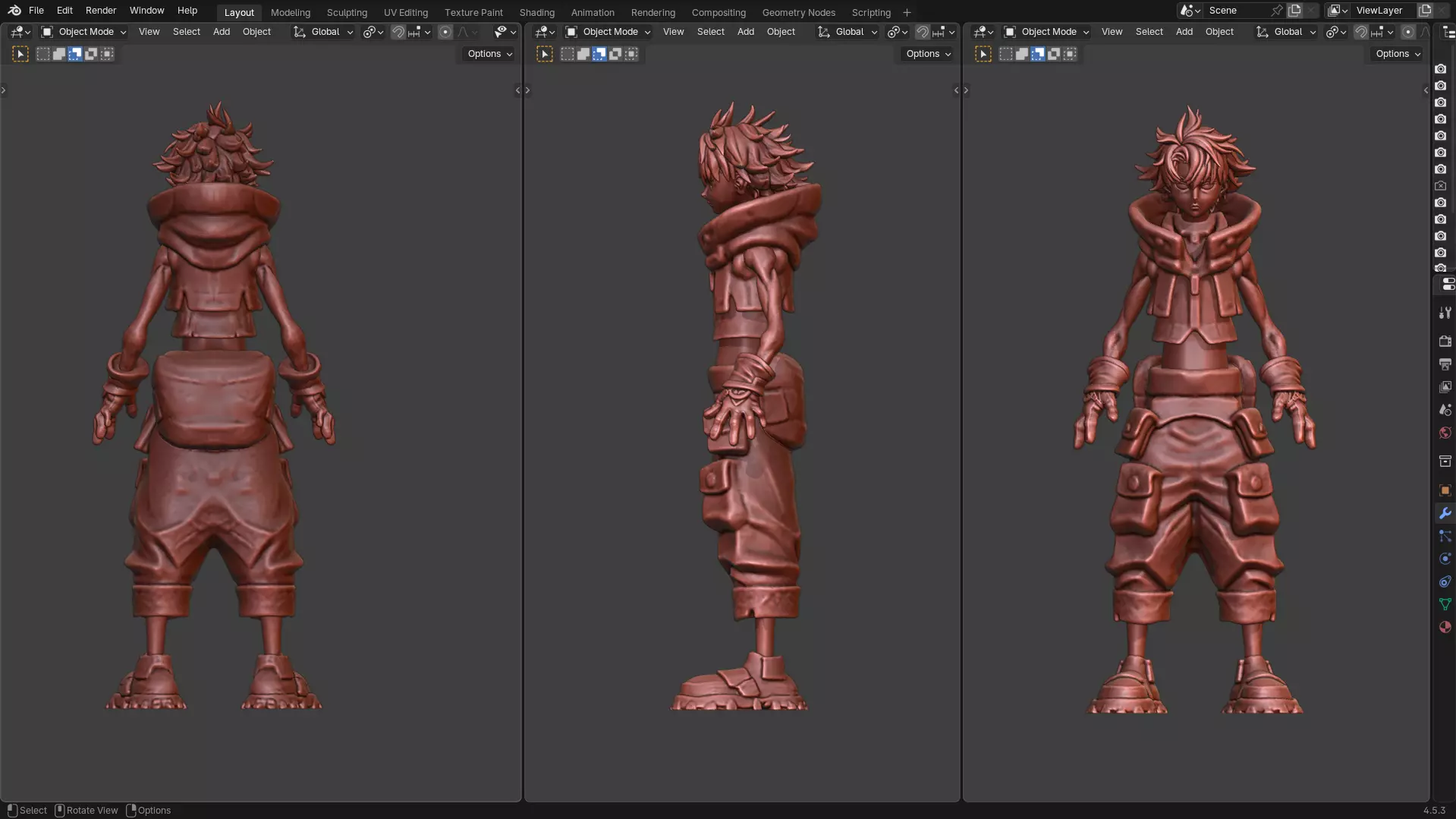Image resolution: width=1456 pixels, height=819 pixels.
Task: Set New selection mode in left viewport
Action: (43, 54)
